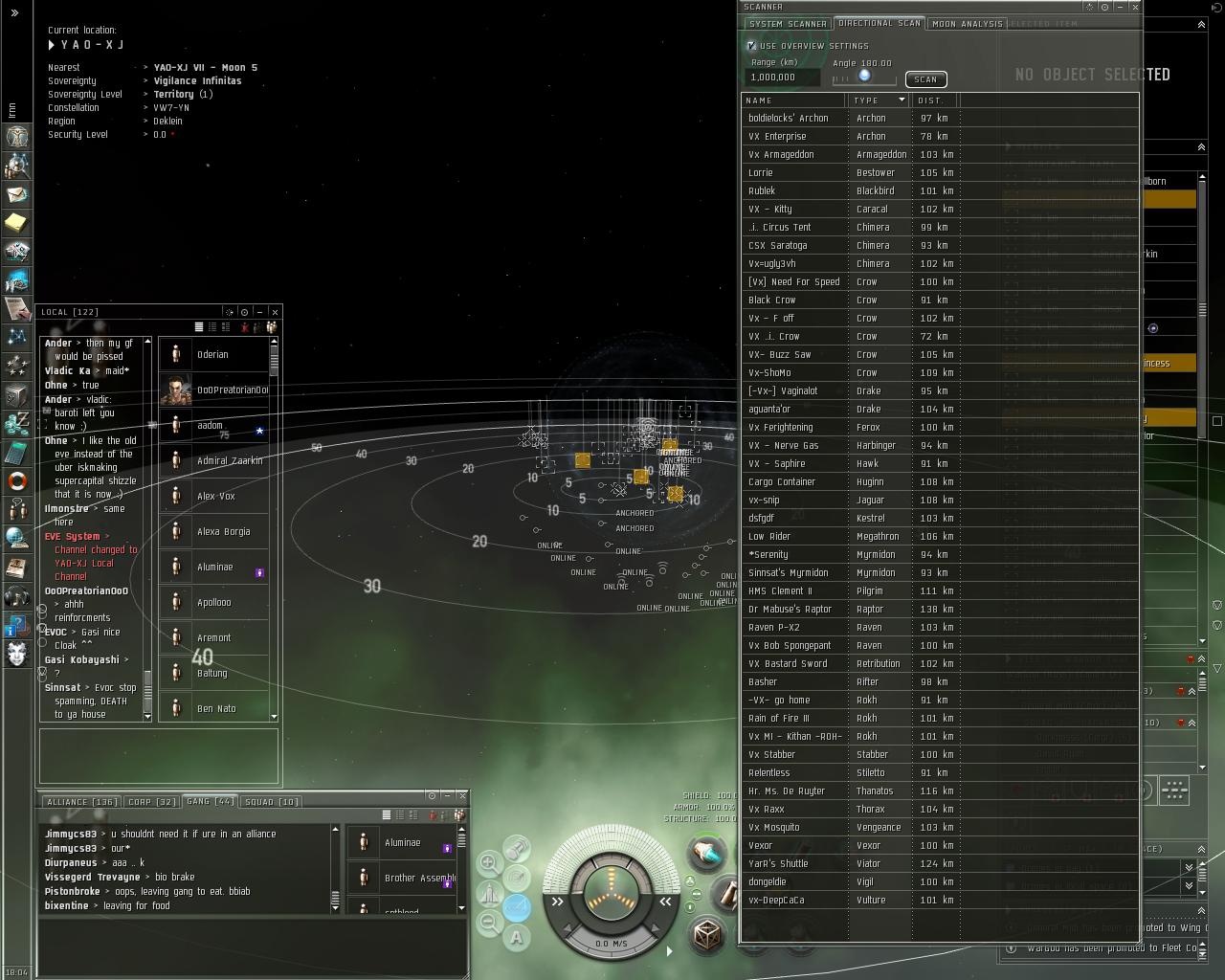Open the Calculator icon
Viewport: 1225px width, 980px height.
coord(17,452)
